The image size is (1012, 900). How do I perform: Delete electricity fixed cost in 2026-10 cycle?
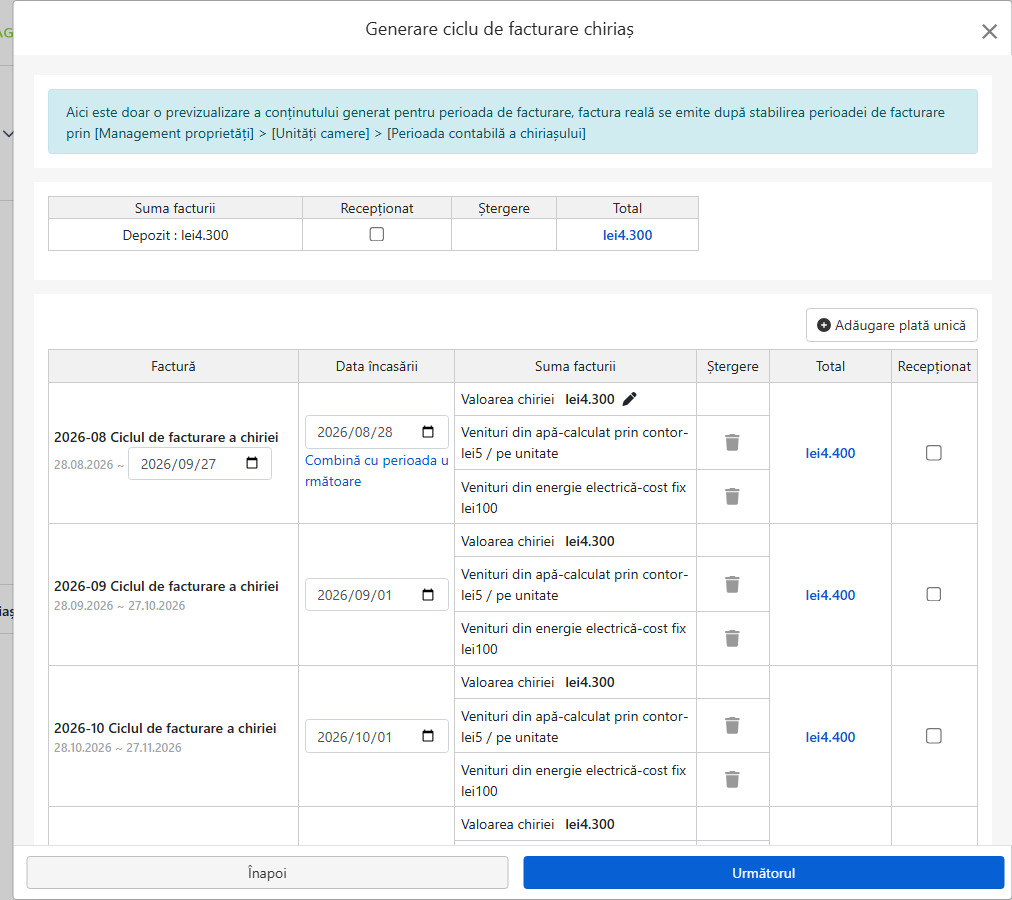pos(732,780)
